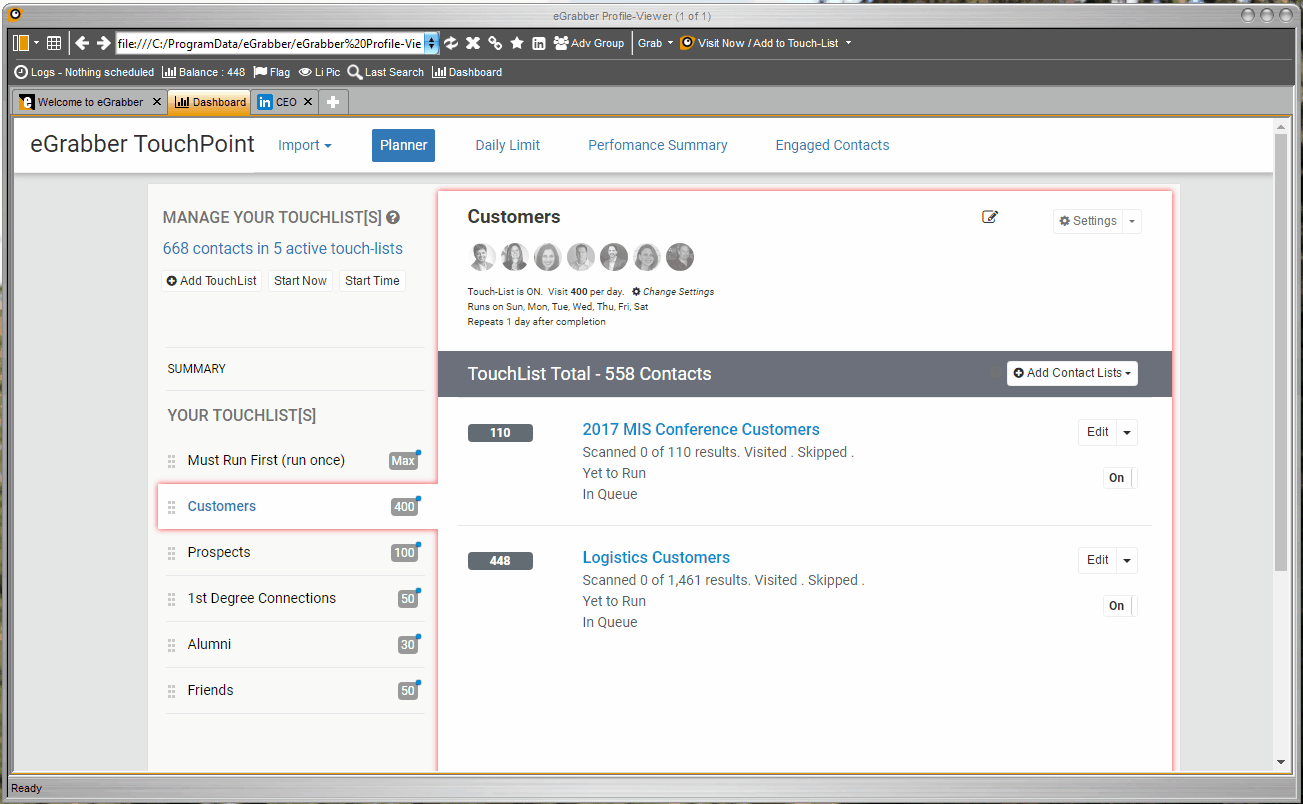Click the help question mark icon
1303x804 pixels.
click(x=393, y=217)
